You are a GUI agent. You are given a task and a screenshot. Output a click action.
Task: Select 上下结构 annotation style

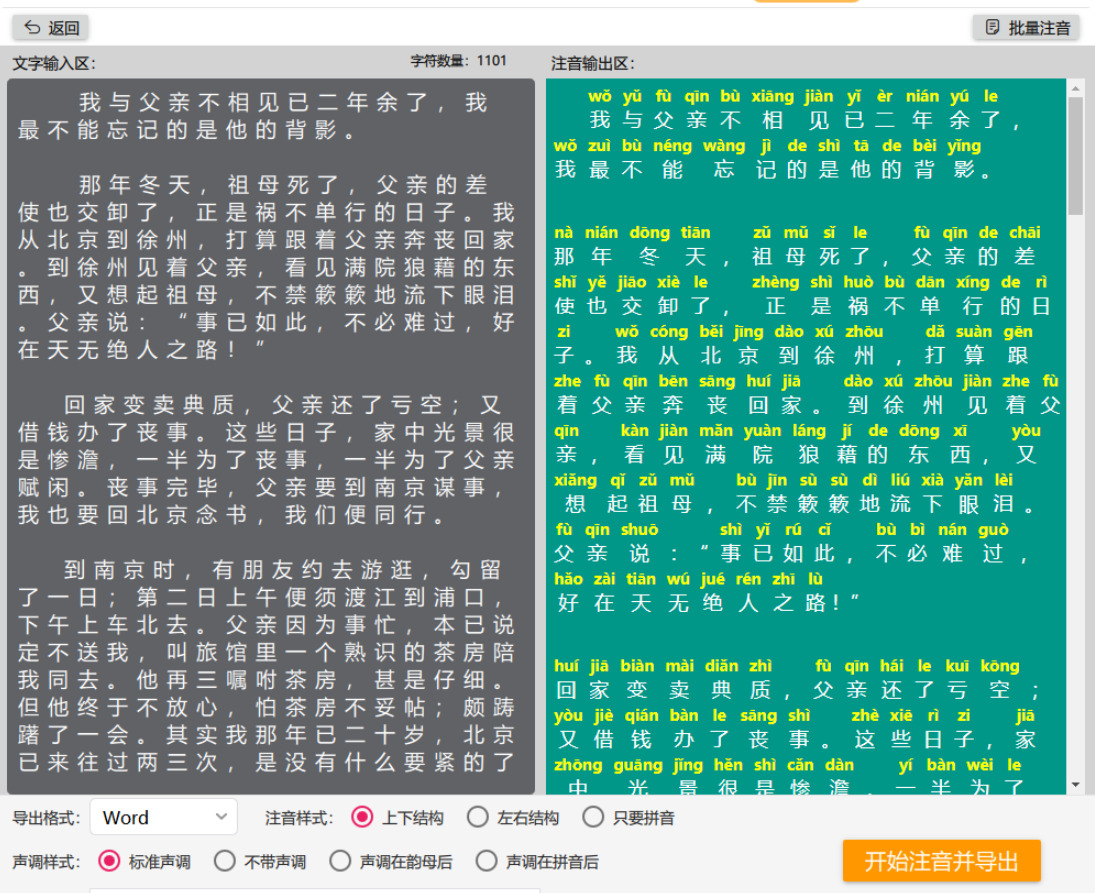pyautogui.click(x=362, y=817)
